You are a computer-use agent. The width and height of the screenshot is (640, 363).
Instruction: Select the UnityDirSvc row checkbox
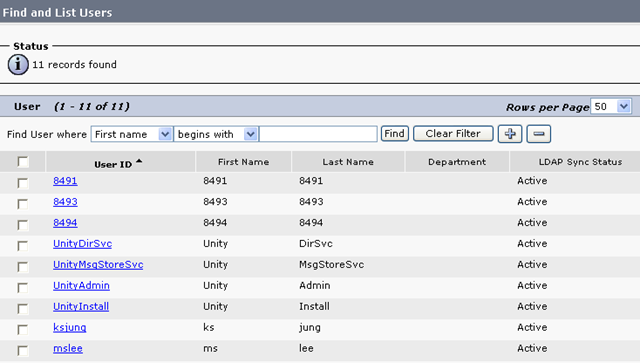click(23, 246)
